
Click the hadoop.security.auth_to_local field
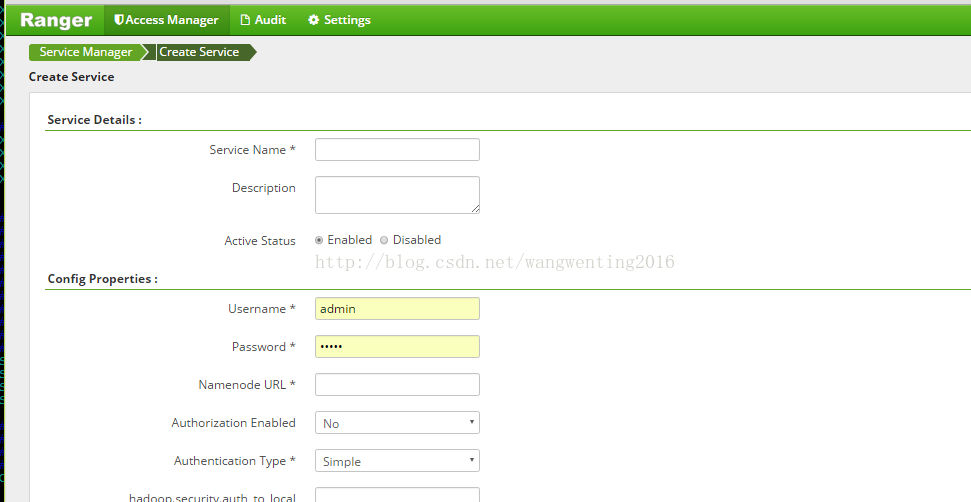pyautogui.click(x=397, y=495)
